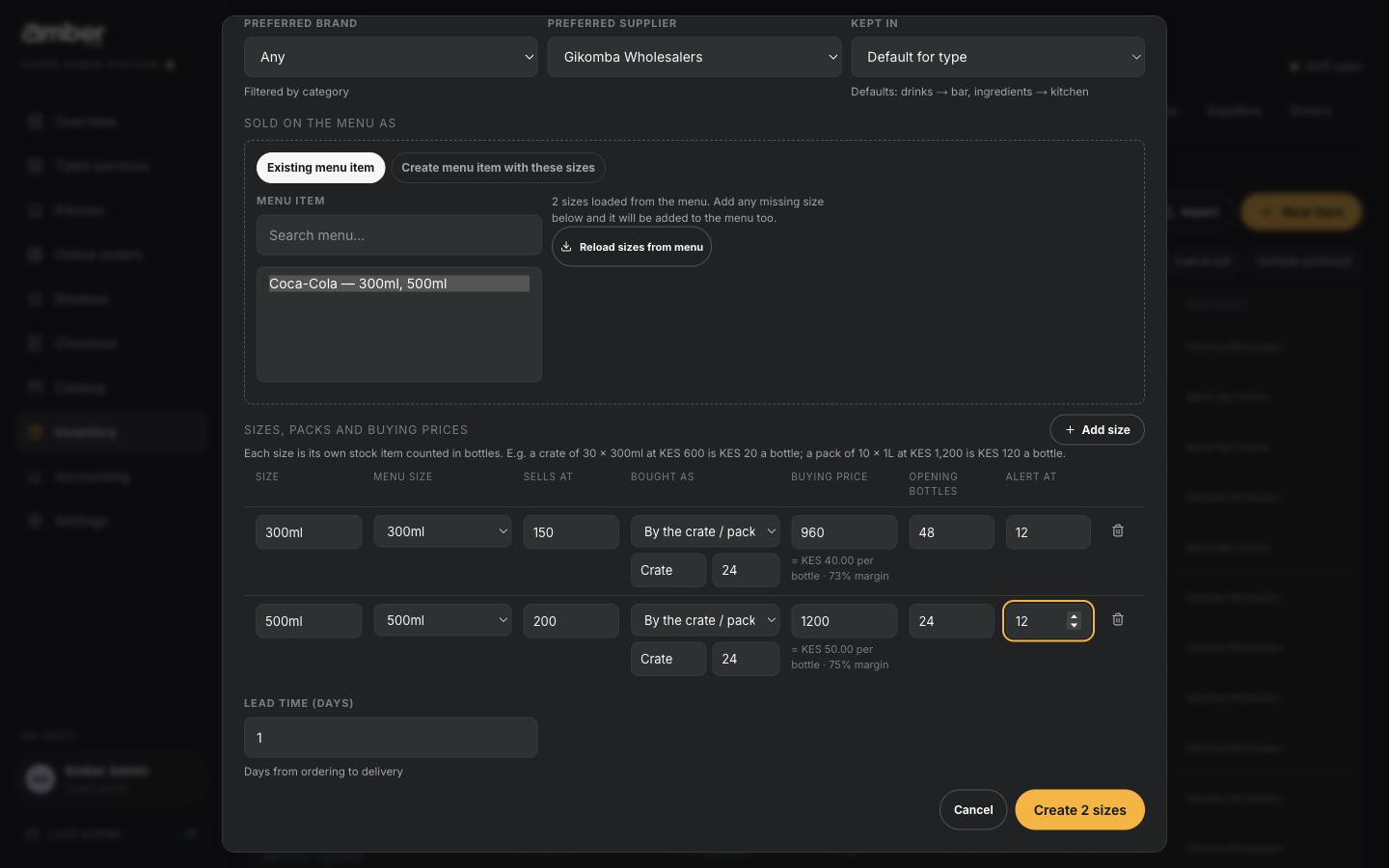Edit Opening Bottles value 24 for 500ml
The image size is (1389, 868).
click(x=951, y=621)
